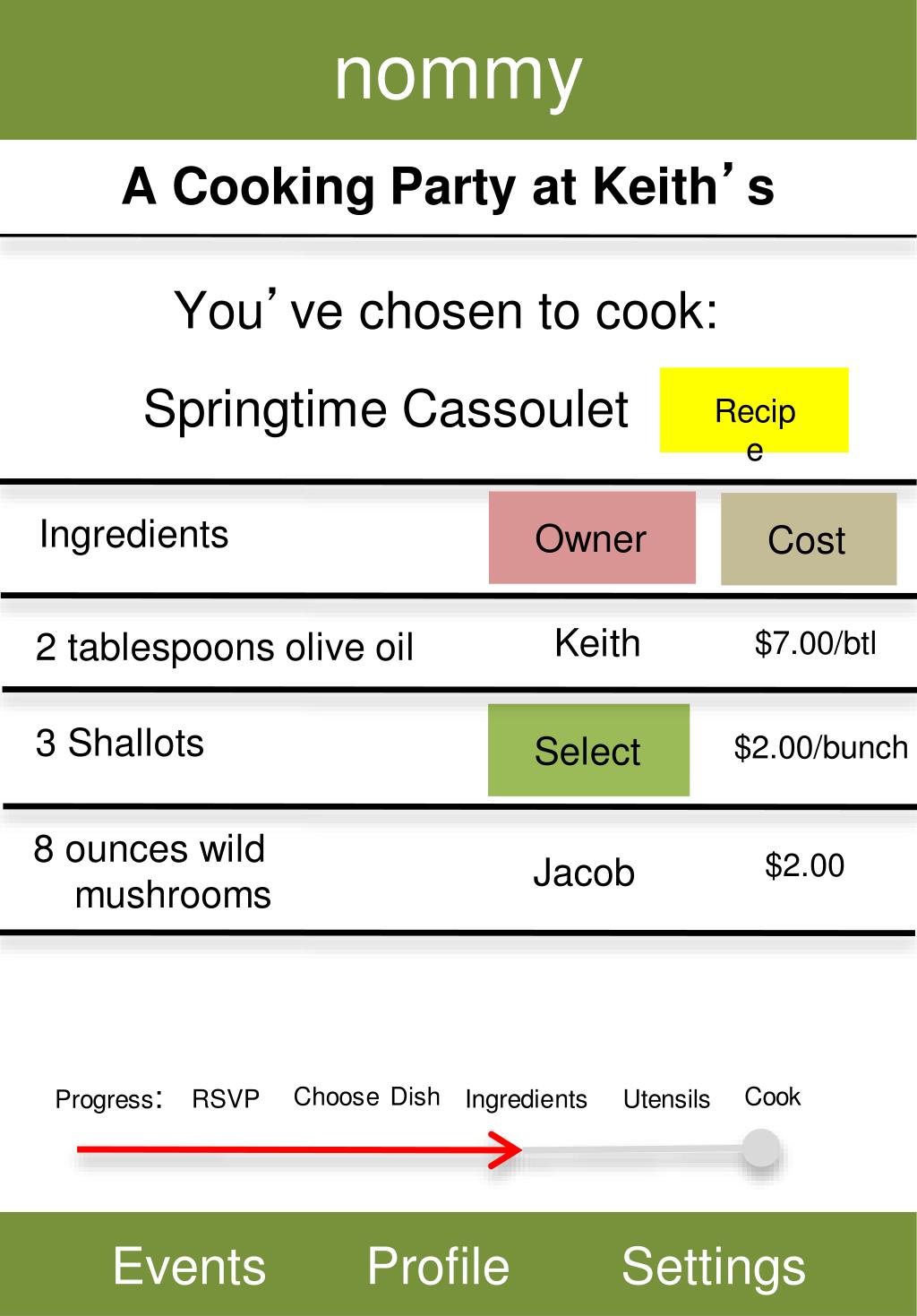
Task: Jump to the Utensils progress step
Action: (666, 1098)
